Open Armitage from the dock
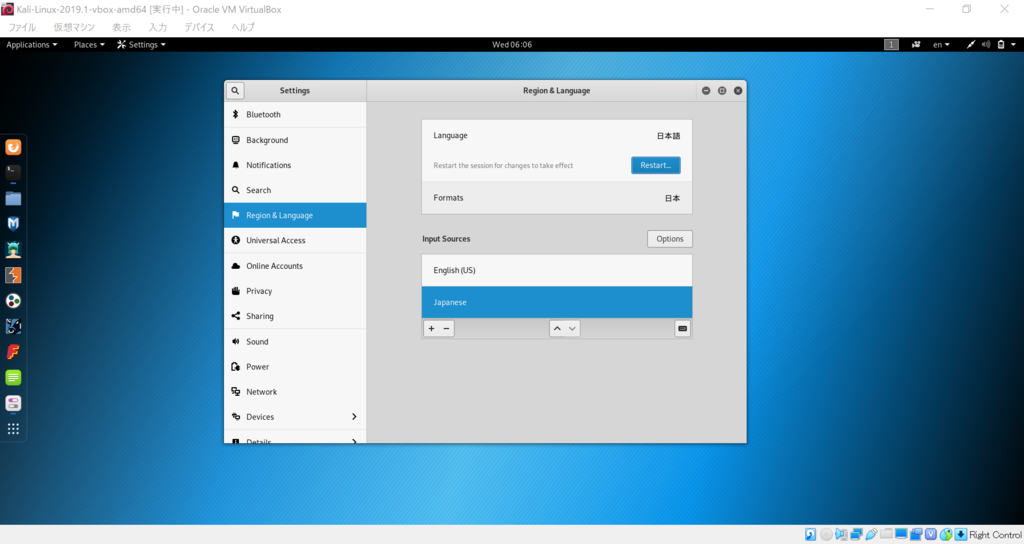This screenshot has width=1024, height=544. [x=13, y=249]
